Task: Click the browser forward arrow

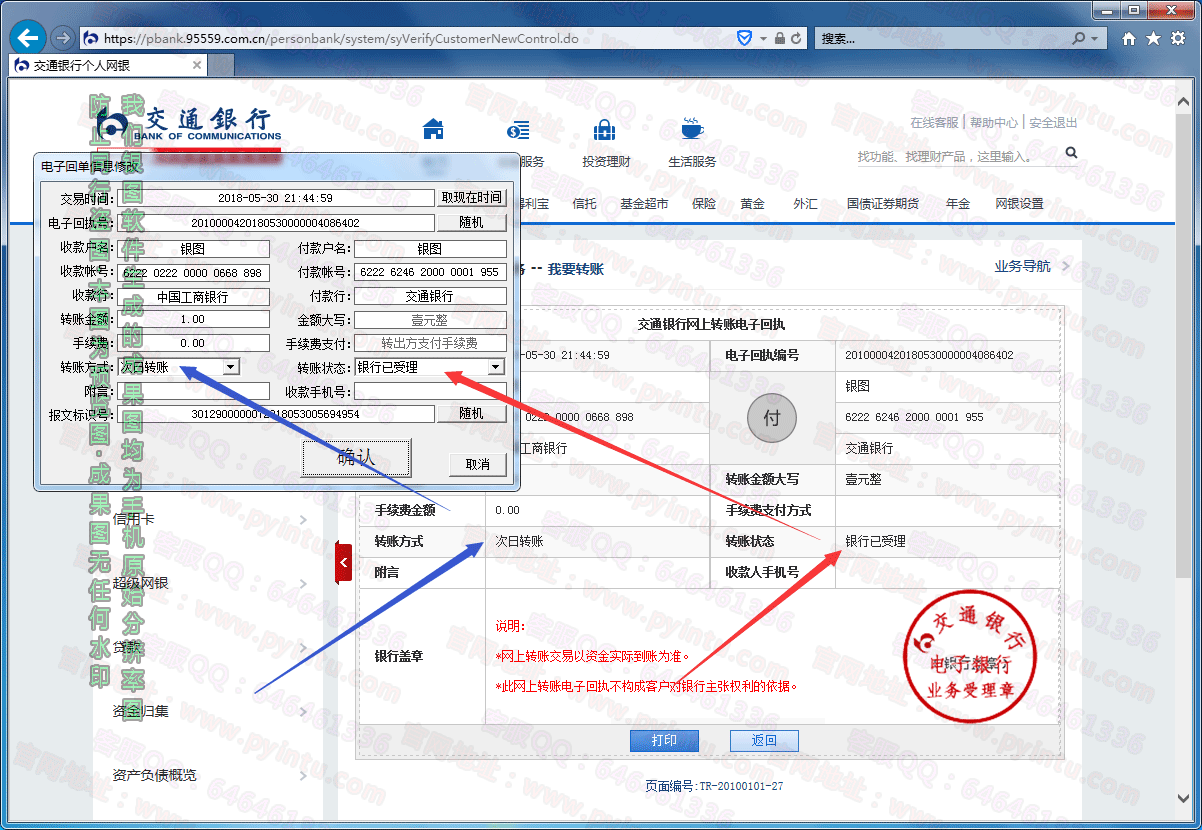Action: (62, 38)
